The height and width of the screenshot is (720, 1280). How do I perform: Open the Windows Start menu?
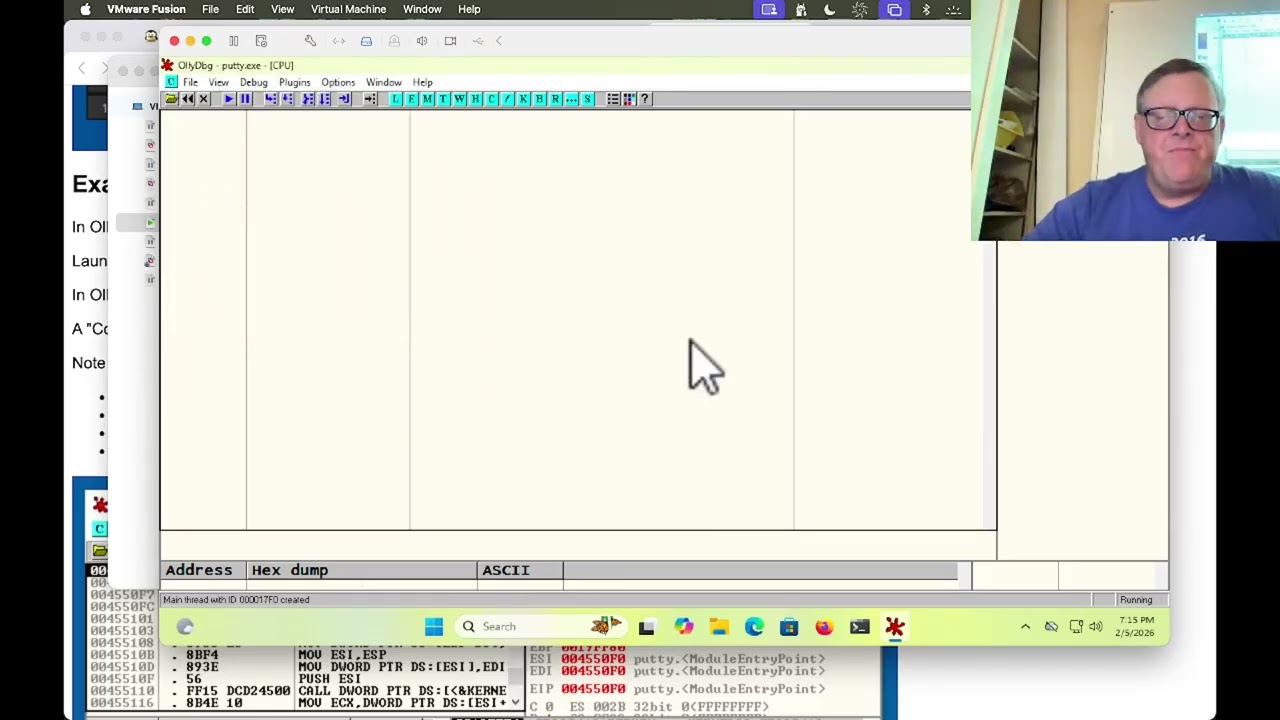(x=433, y=627)
